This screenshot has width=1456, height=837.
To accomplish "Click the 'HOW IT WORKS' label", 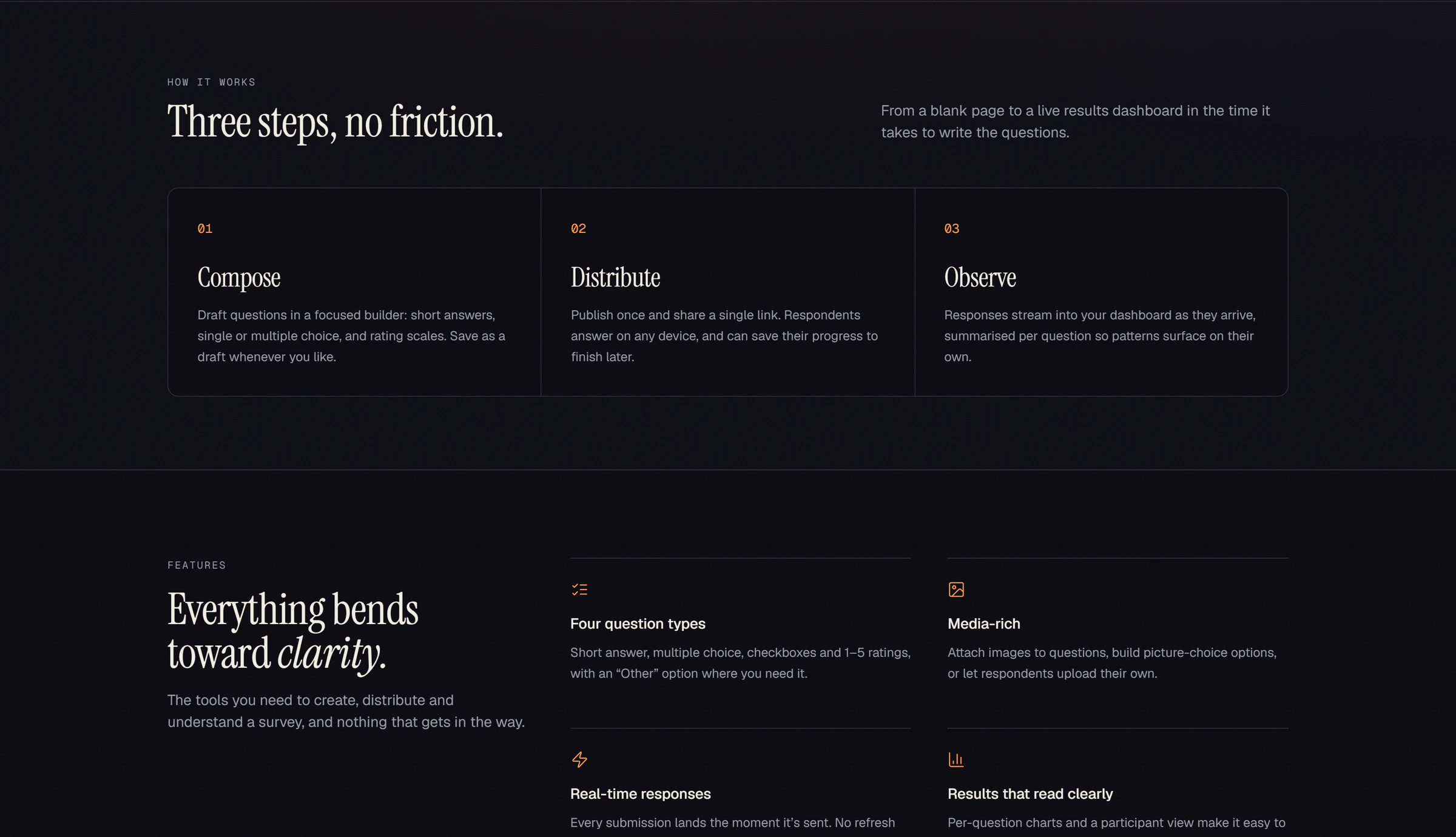I will (x=211, y=82).
